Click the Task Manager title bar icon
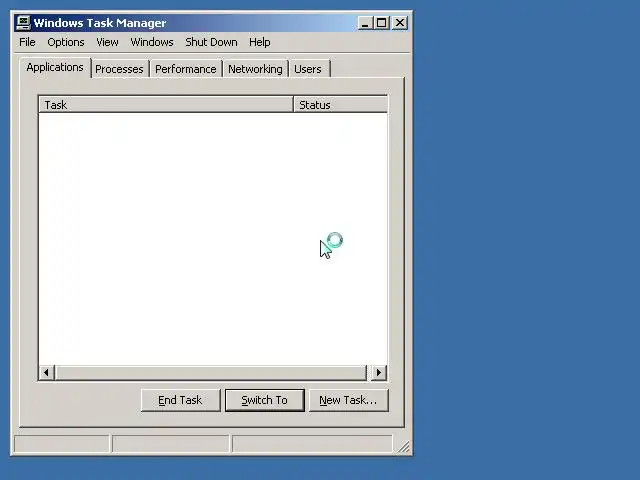Viewport: 640px width, 480px height. pyautogui.click(x=23, y=23)
